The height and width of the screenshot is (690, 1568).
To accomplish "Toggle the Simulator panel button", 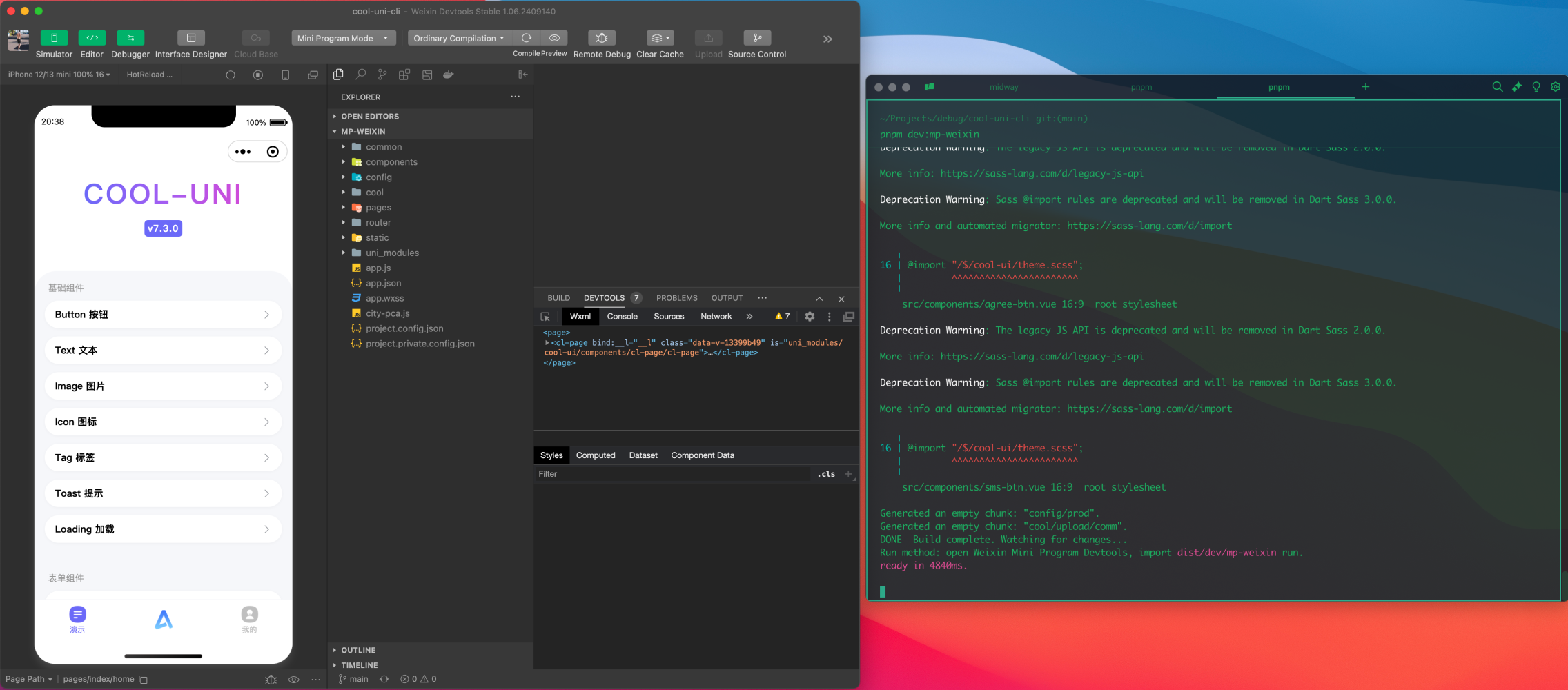I will (54, 38).
